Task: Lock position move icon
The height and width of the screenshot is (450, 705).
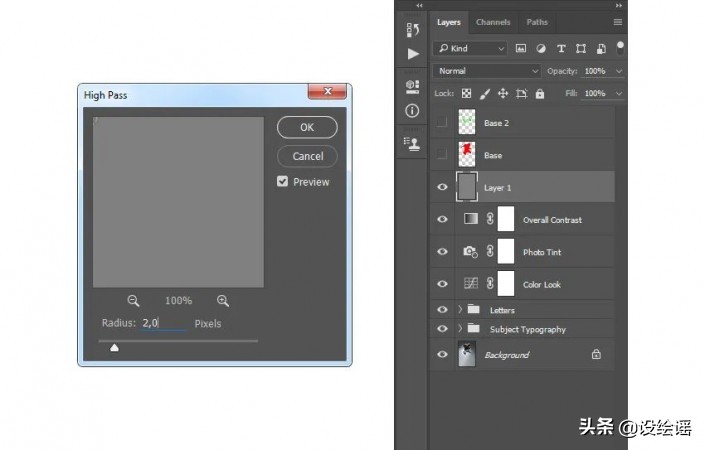Action: pos(503,94)
